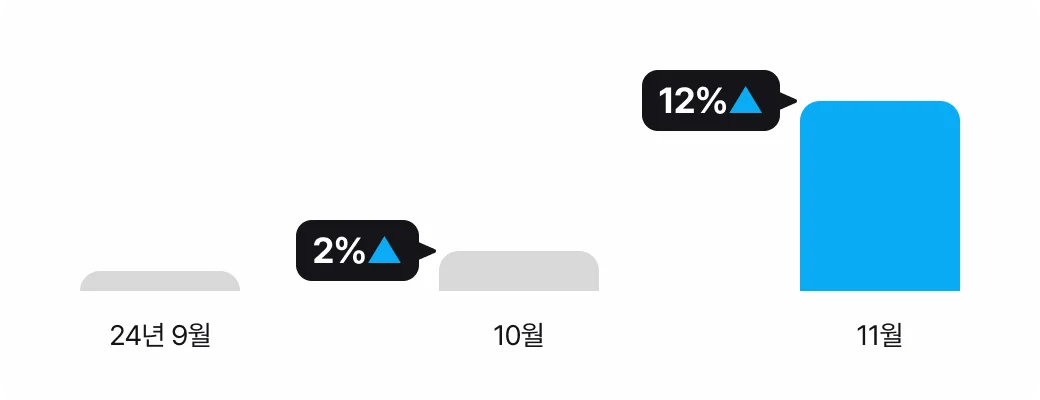Open the 2% increase tooltip badge

[356, 250]
